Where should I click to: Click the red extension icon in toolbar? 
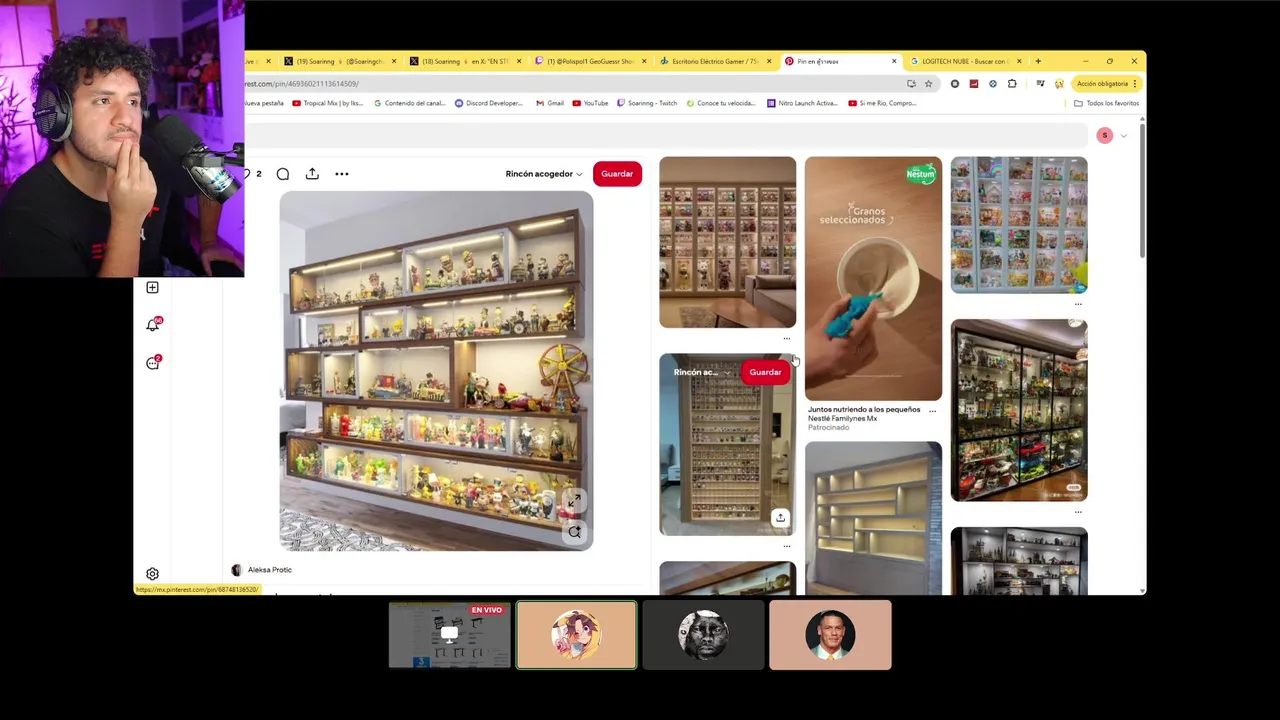pyautogui.click(x=973, y=84)
